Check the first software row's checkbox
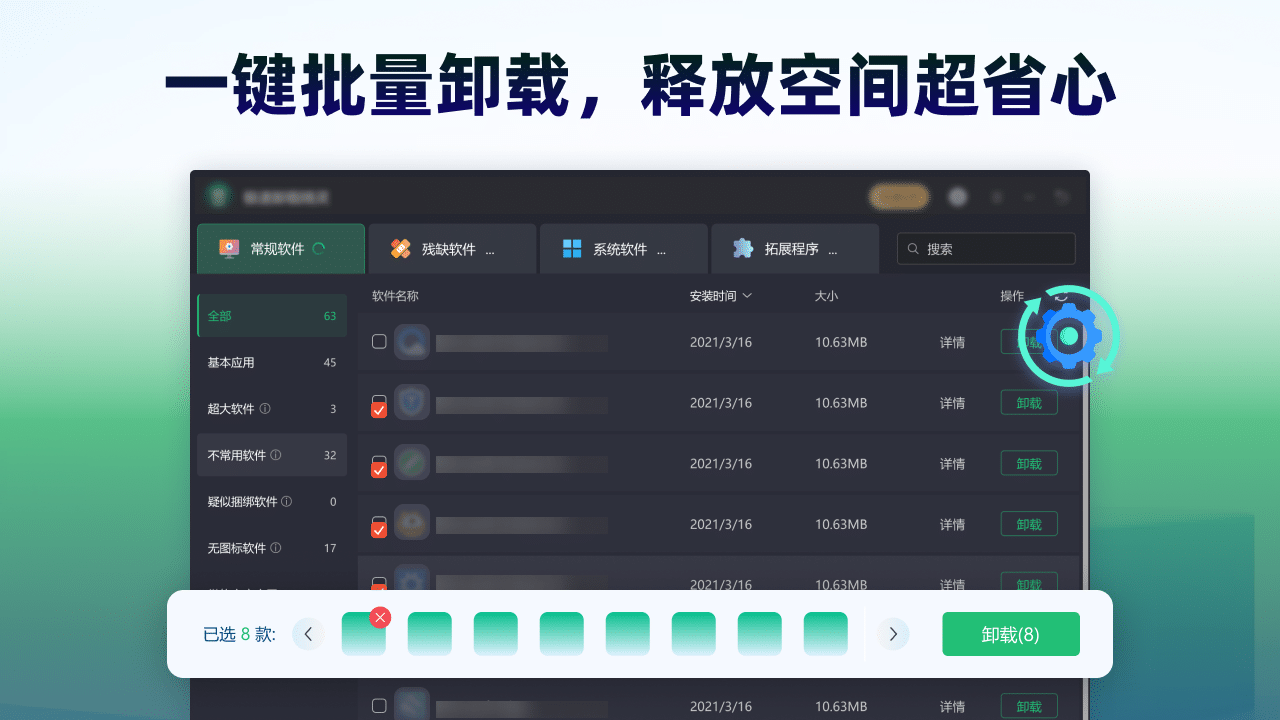Image resolution: width=1280 pixels, height=720 pixels. click(379, 342)
